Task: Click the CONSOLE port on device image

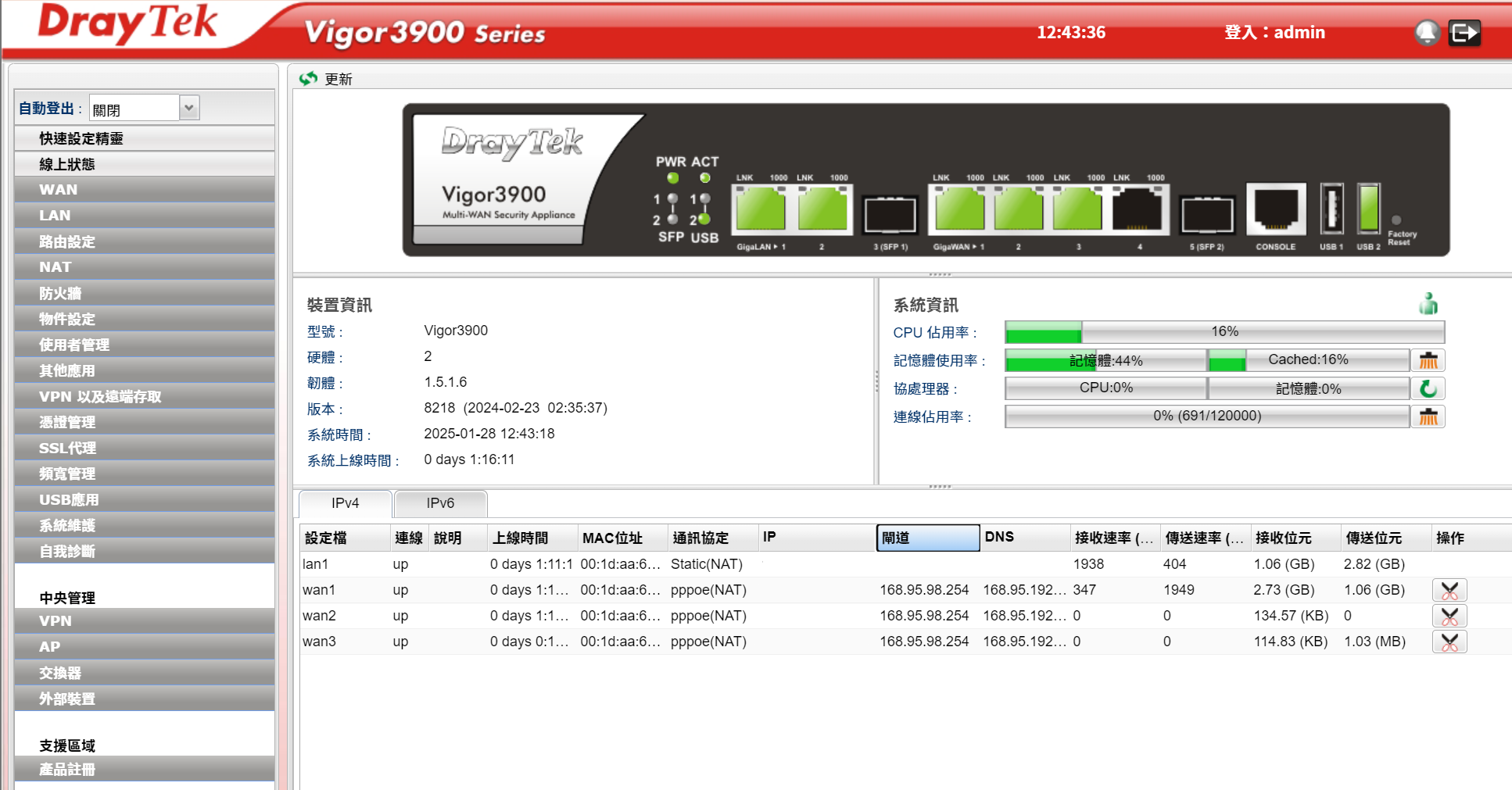Action: point(1276,209)
